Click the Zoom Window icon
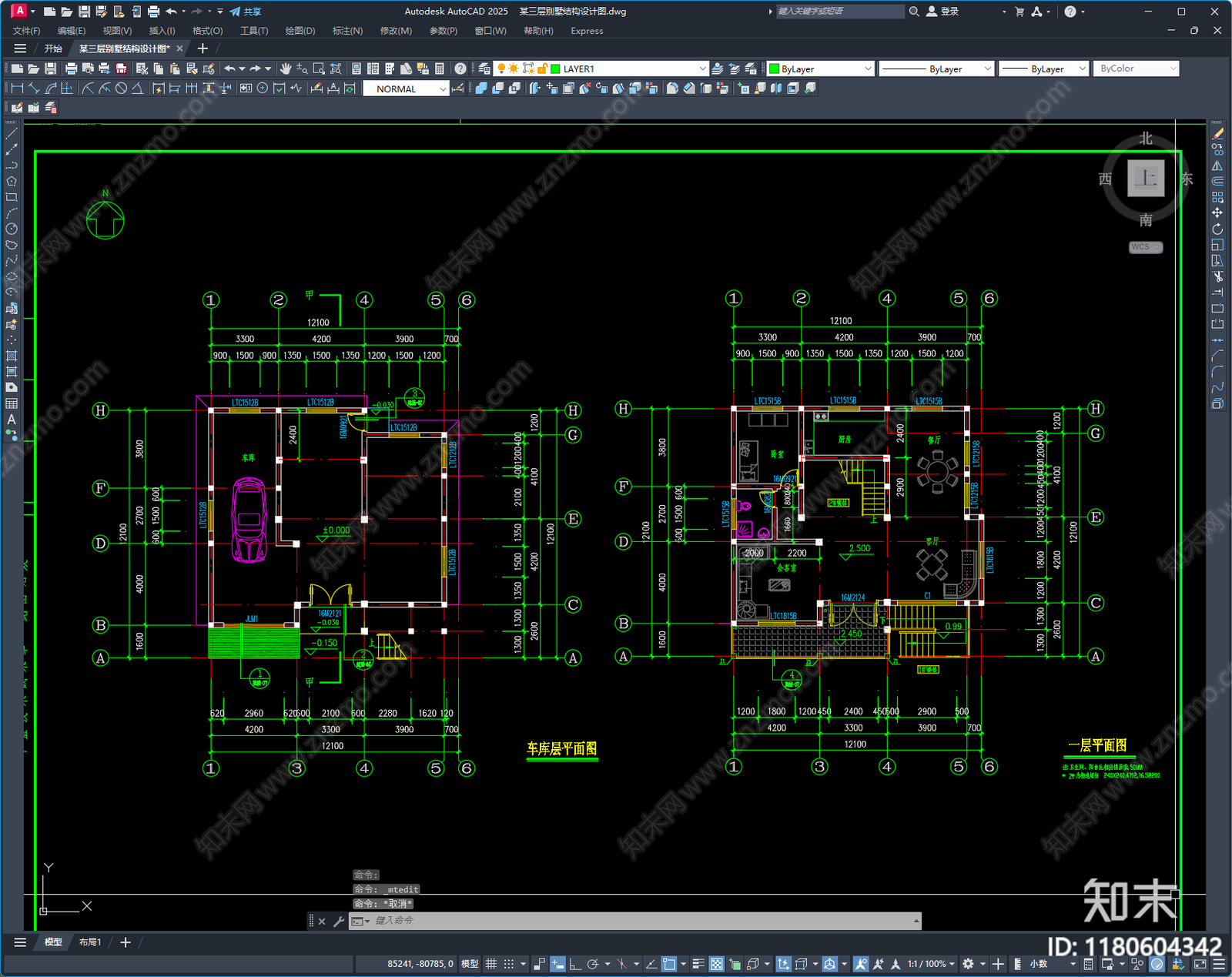Viewport: 1232px width, 977px height. [319, 69]
